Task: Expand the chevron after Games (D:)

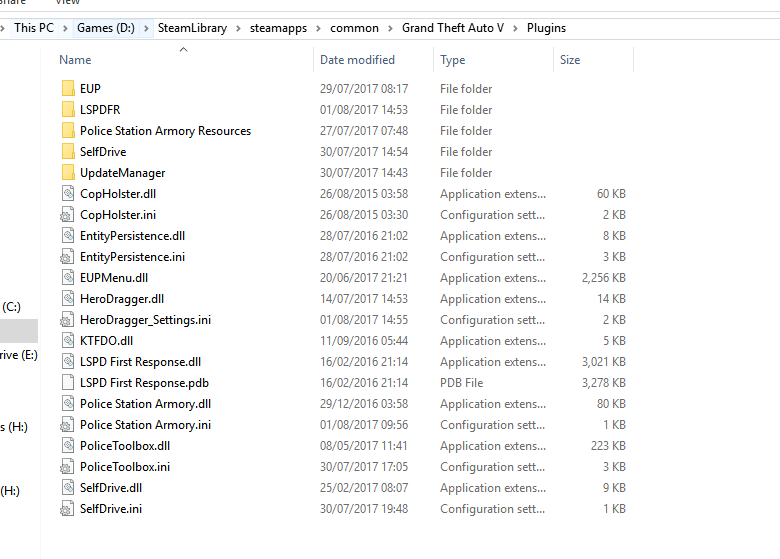Action: (x=146, y=28)
